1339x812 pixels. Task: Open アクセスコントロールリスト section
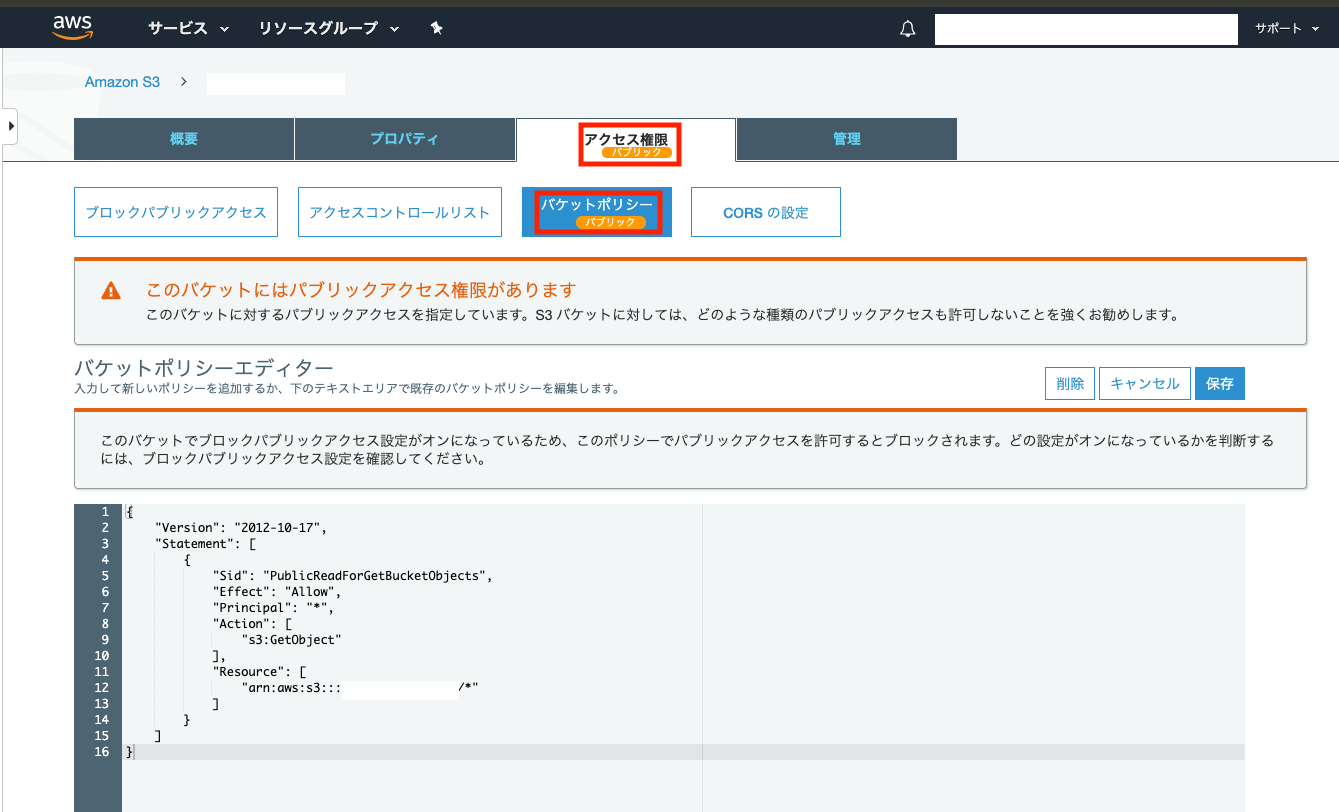pyautogui.click(x=399, y=211)
